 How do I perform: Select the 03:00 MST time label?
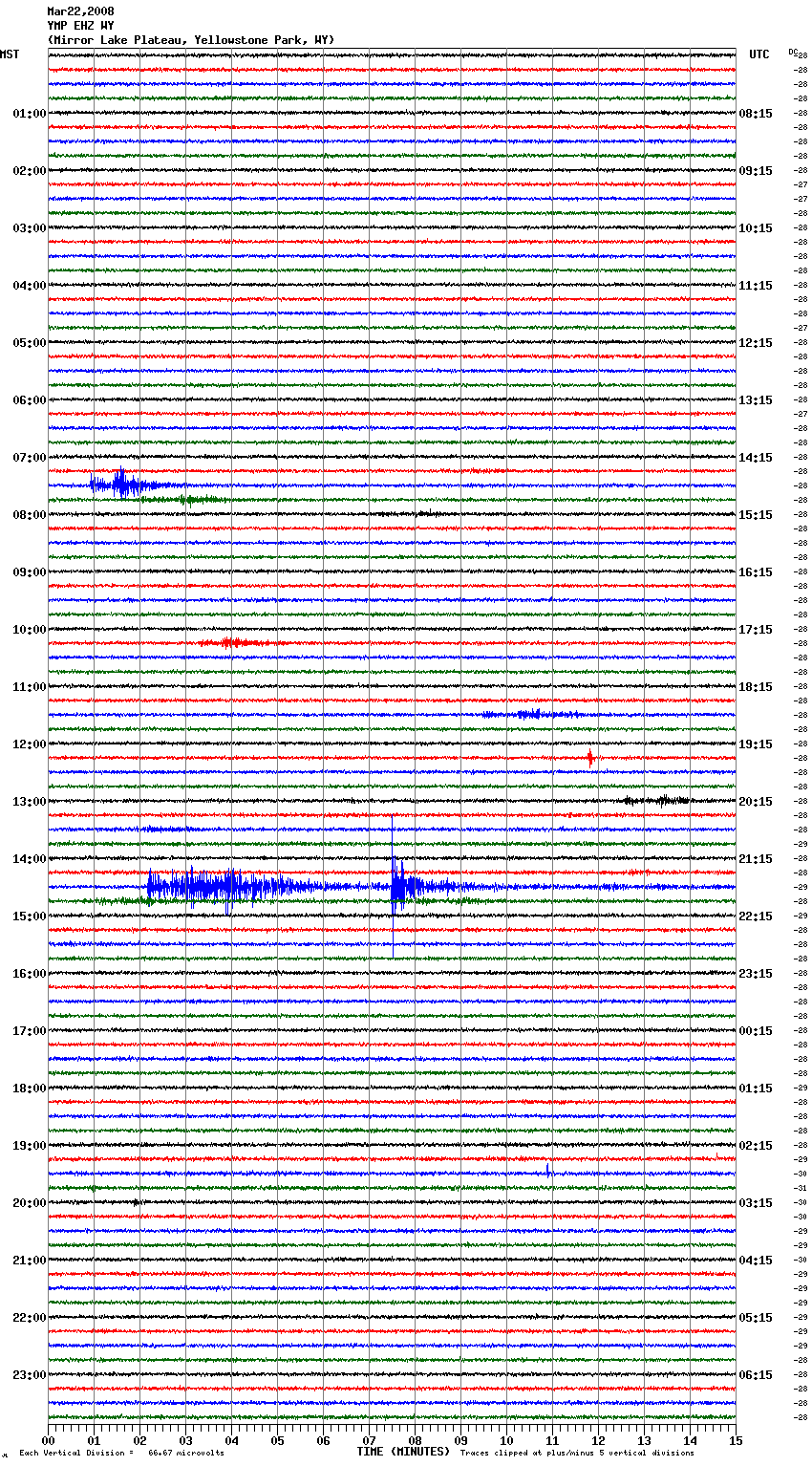[29, 228]
